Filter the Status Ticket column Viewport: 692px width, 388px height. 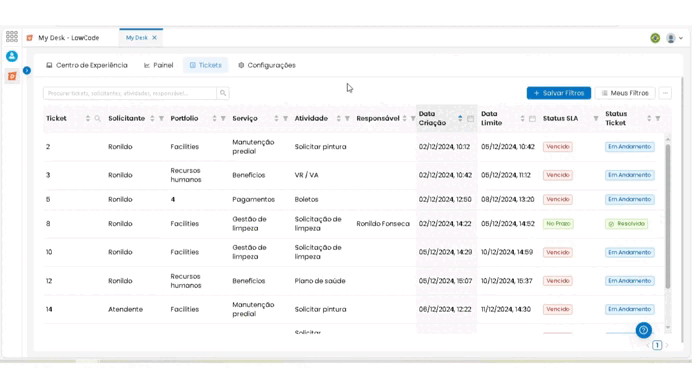(x=658, y=118)
